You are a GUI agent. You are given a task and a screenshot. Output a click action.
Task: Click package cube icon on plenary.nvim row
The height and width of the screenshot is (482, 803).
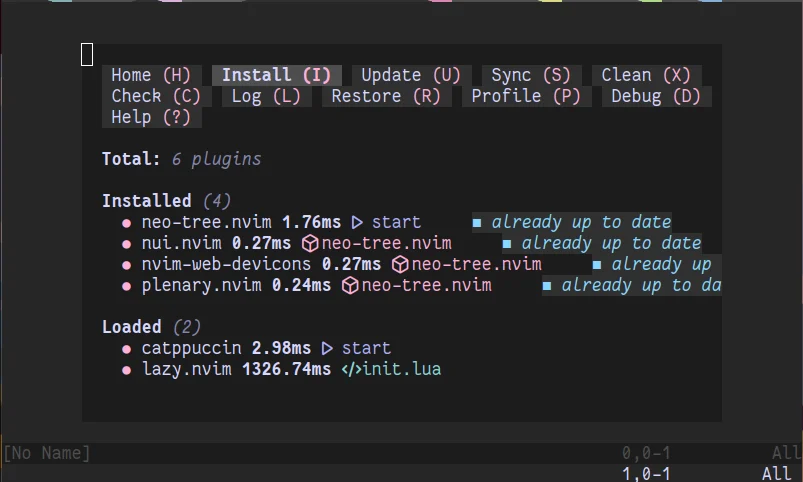350,286
